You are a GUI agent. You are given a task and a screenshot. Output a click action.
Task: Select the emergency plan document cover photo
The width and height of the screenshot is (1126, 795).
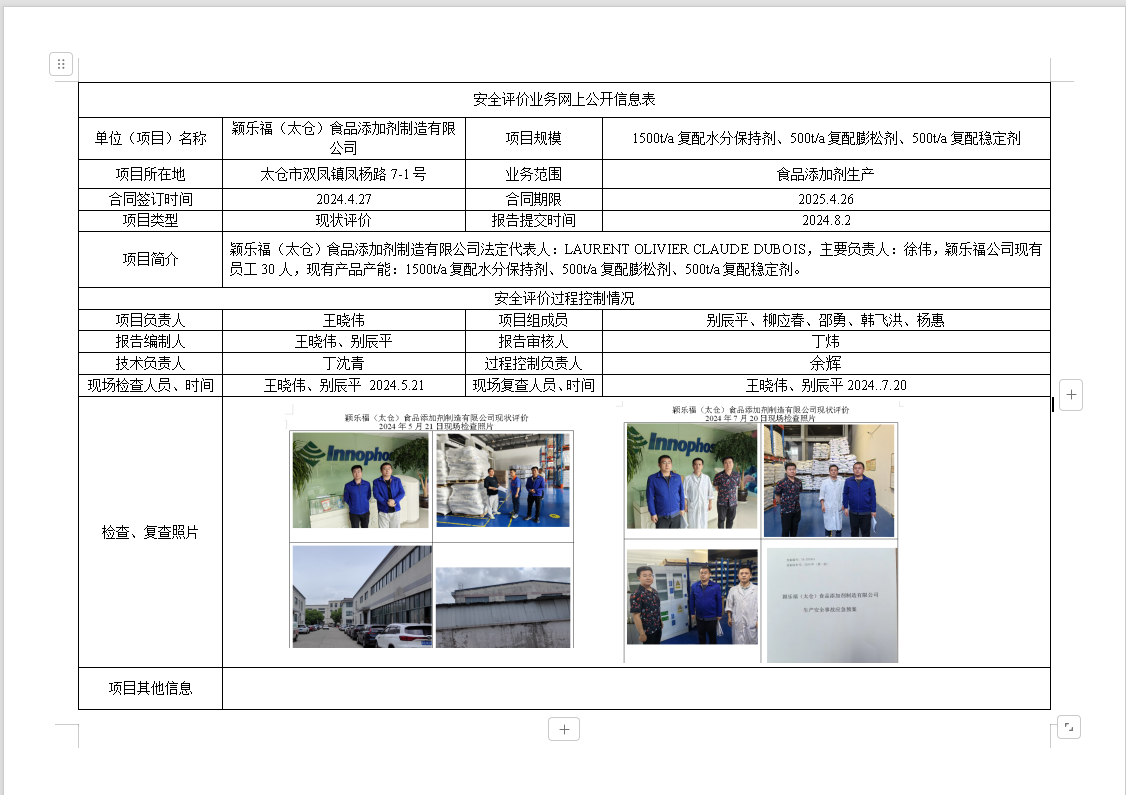[832, 604]
